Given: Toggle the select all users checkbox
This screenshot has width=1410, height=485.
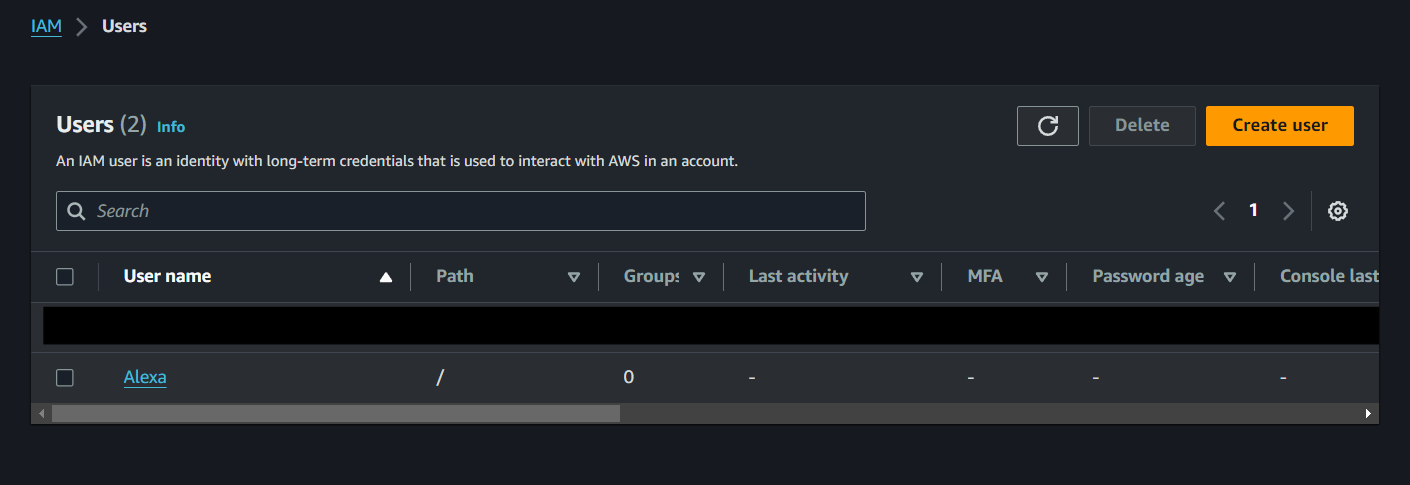Looking at the screenshot, I should (65, 277).
